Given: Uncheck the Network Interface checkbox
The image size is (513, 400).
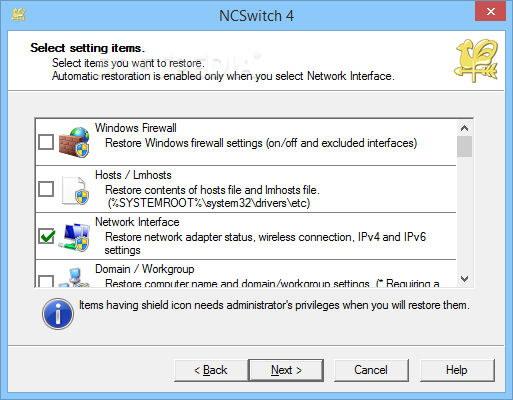Looking at the screenshot, I should coord(46,236).
